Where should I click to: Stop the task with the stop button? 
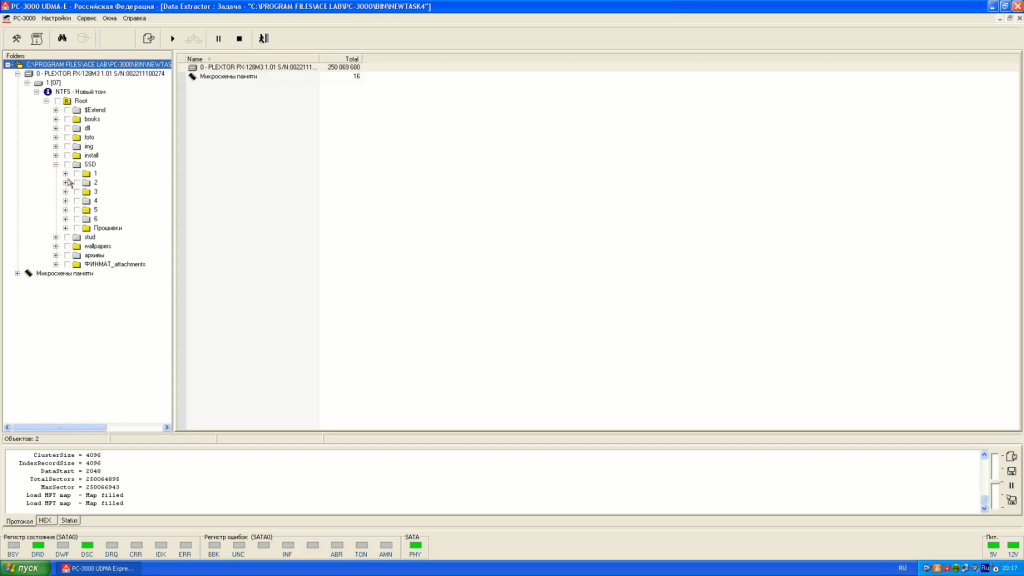click(x=239, y=39)
